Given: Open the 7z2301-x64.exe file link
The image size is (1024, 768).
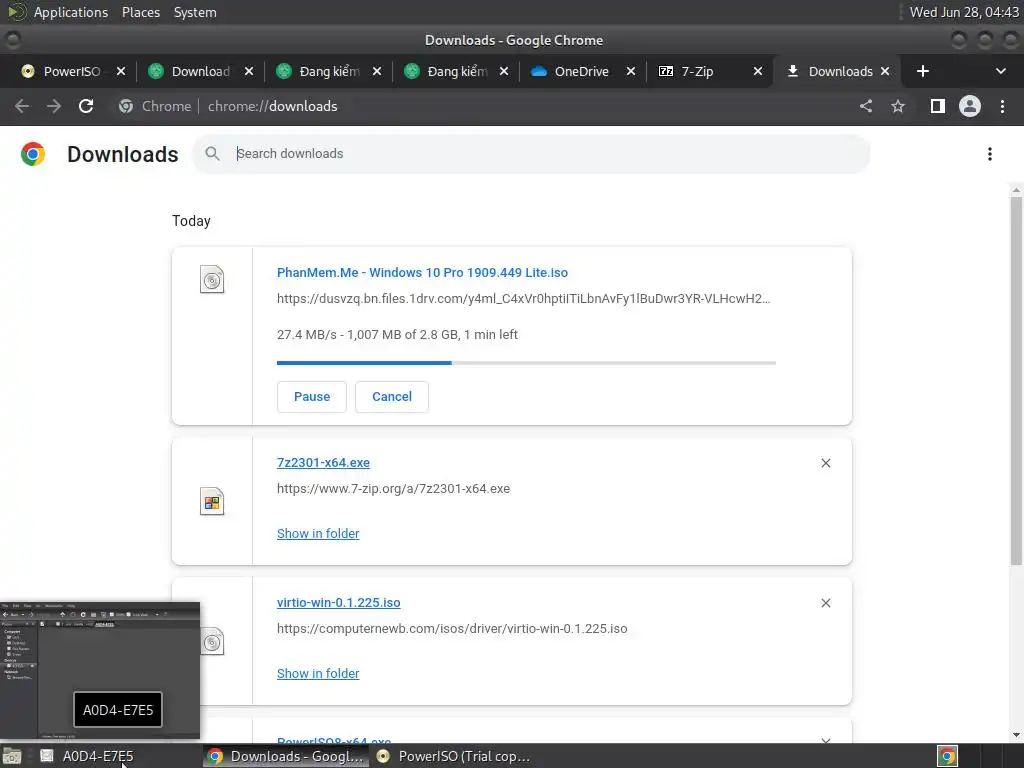Looking at the screenshot, I should click(x=323, y=462).
